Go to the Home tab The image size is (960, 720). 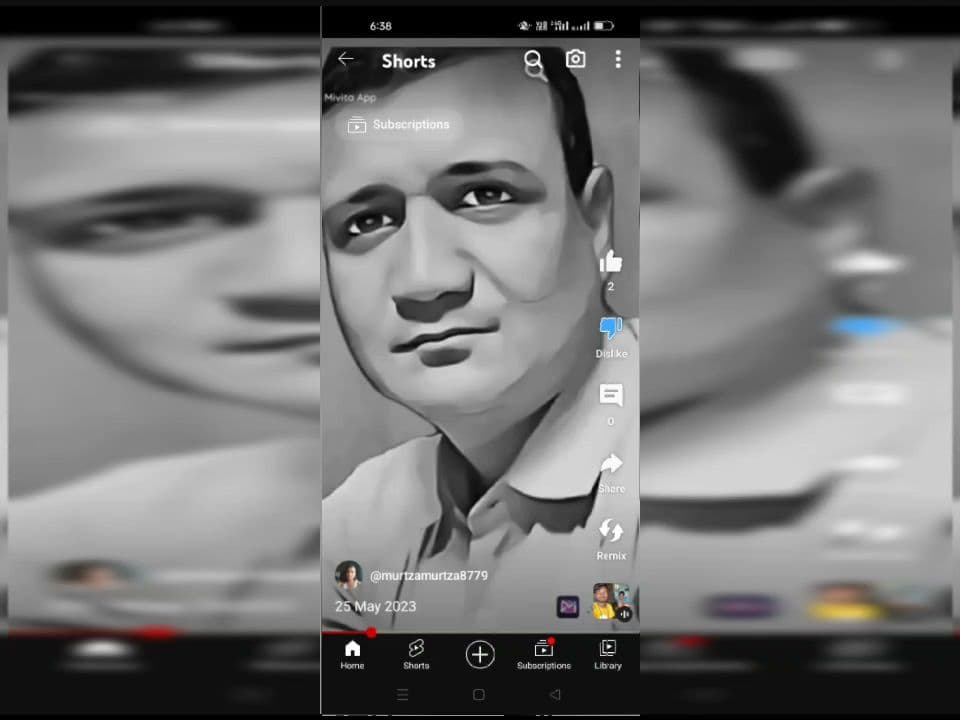pyautogui.click(x=352, y=655)
